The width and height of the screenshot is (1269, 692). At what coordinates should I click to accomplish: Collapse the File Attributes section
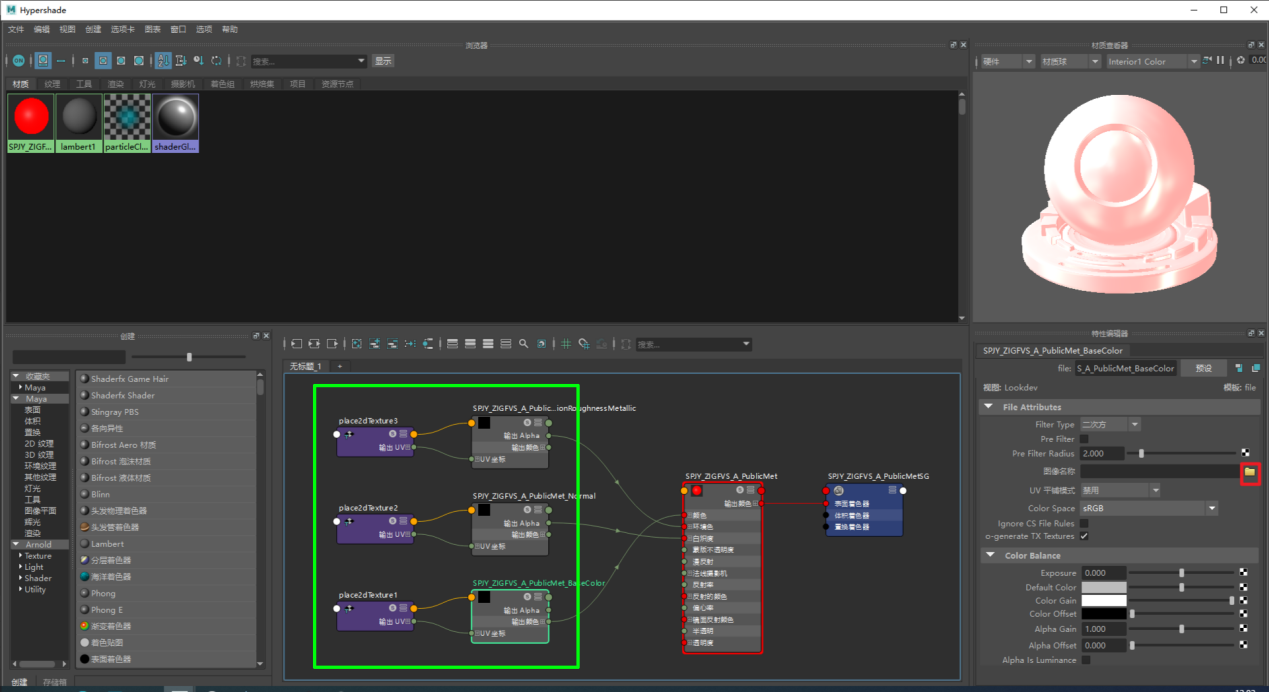(x=989, y=407)
